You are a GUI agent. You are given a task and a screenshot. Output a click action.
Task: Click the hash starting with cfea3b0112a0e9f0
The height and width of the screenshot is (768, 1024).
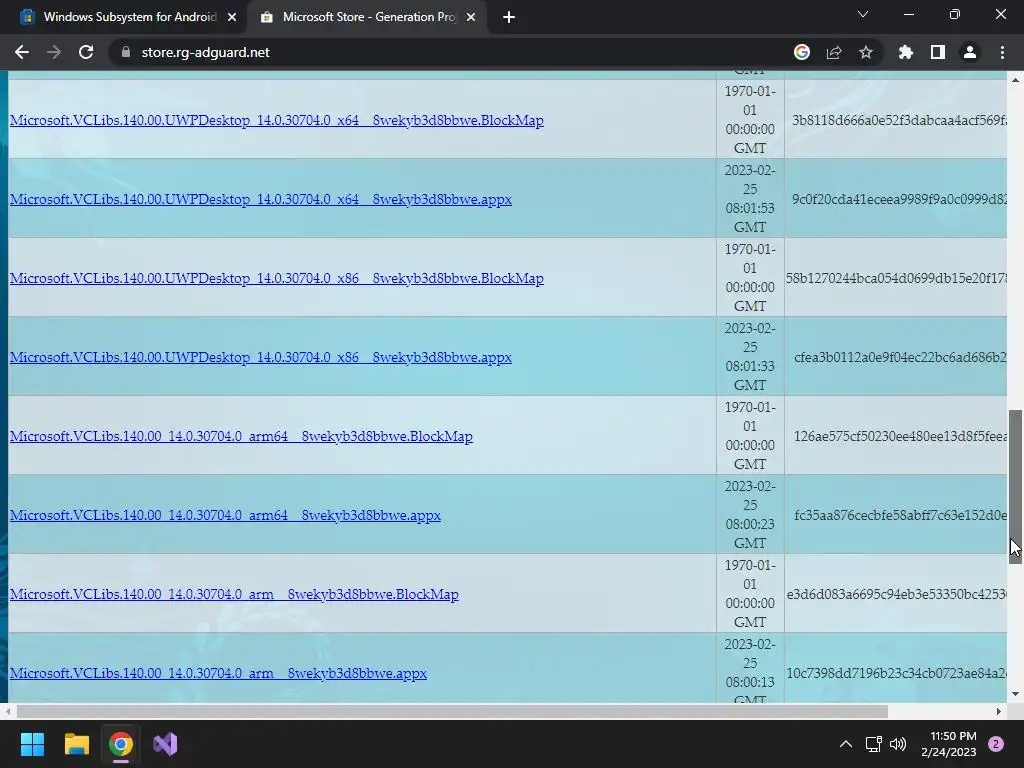(x=900, y=357)
